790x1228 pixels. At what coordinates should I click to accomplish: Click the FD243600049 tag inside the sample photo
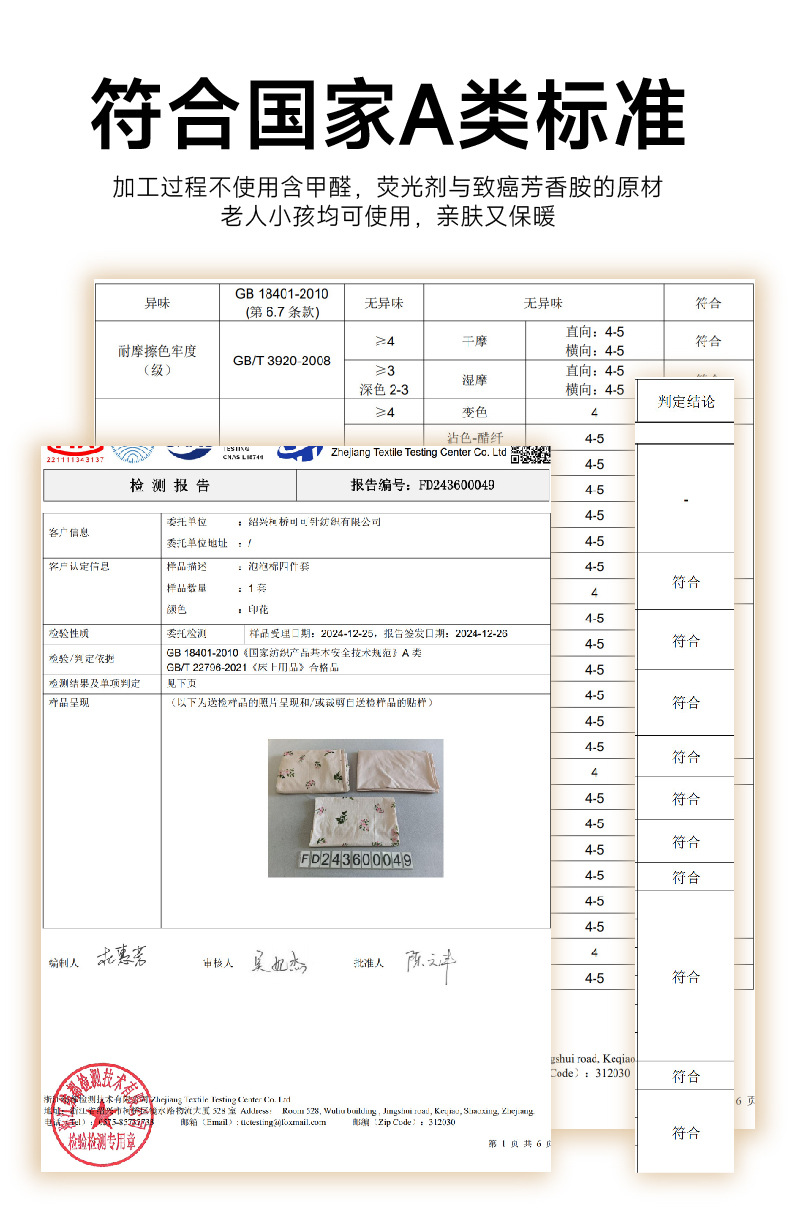356,859
